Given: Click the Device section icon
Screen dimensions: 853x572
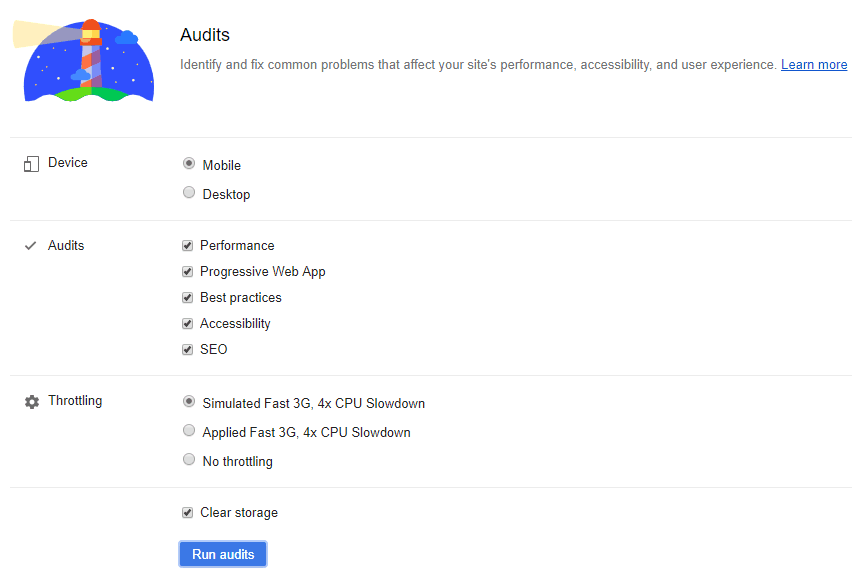Looking at the screenshot, I should click(31, 164).
